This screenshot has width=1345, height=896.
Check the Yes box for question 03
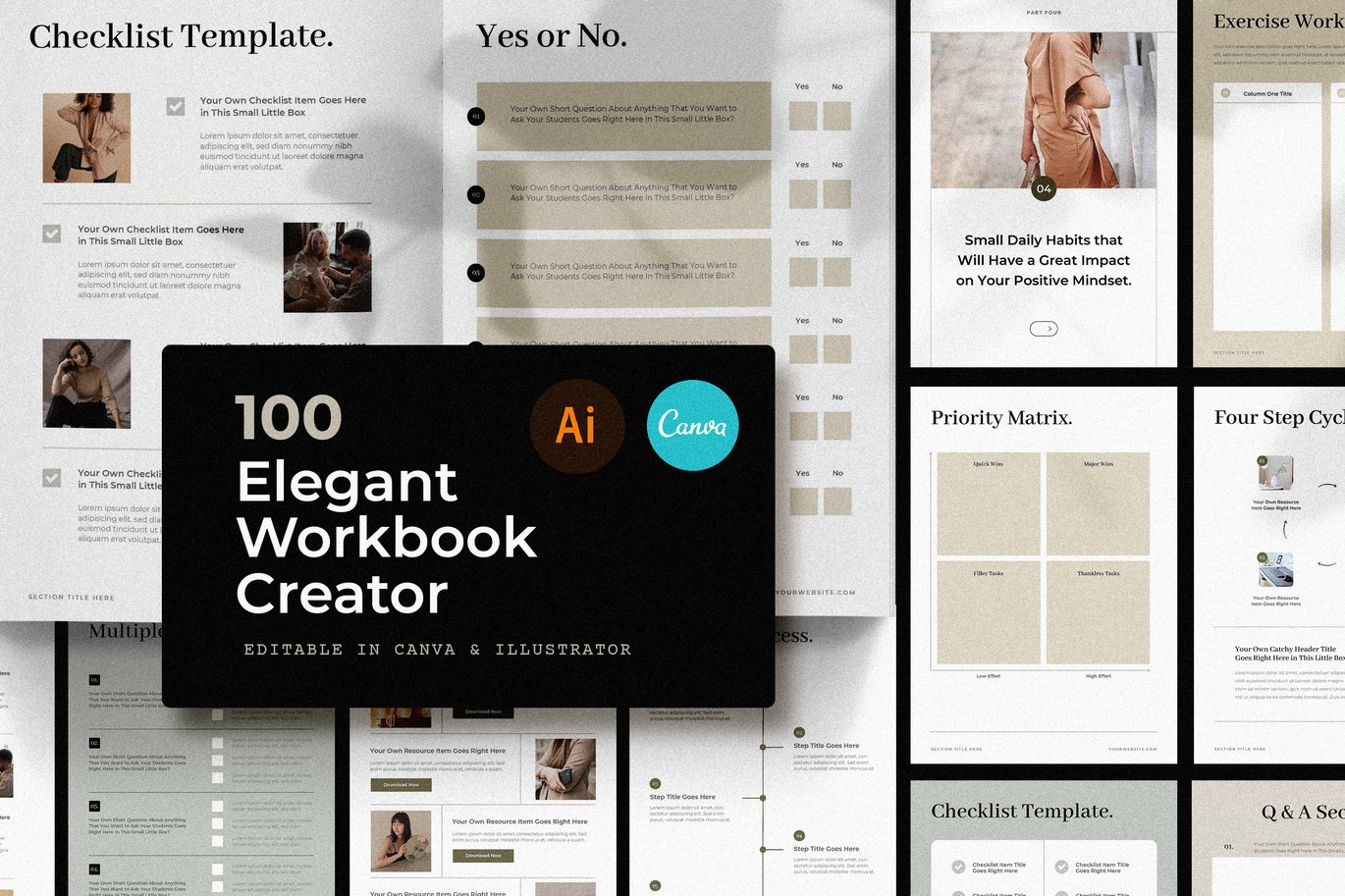(x=803, y=272)
